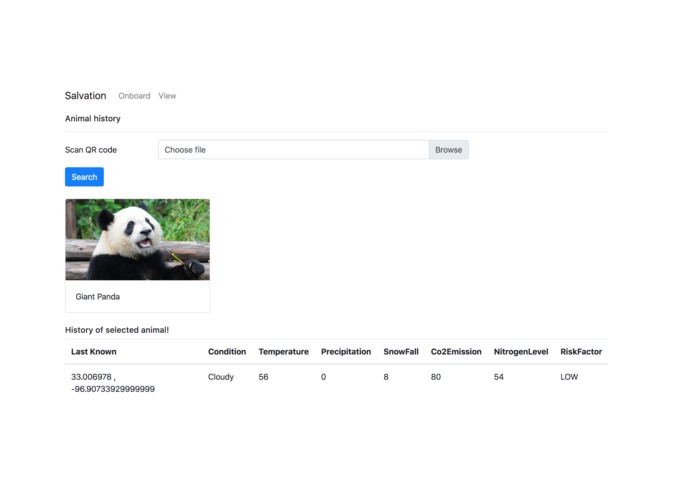Click the Co2Emission column header
This screenshot has width=695, height=494.
click(x=456, y=351)
